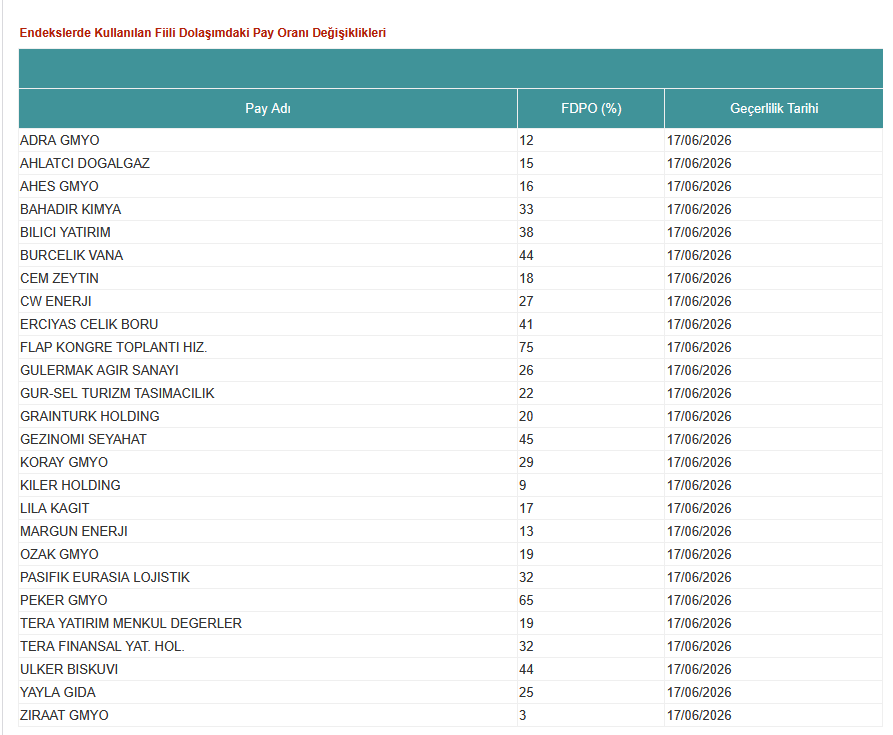Select the ADRA GMYO row name
The width and height of the screenshot is (893, 735).
click(60, 140)
